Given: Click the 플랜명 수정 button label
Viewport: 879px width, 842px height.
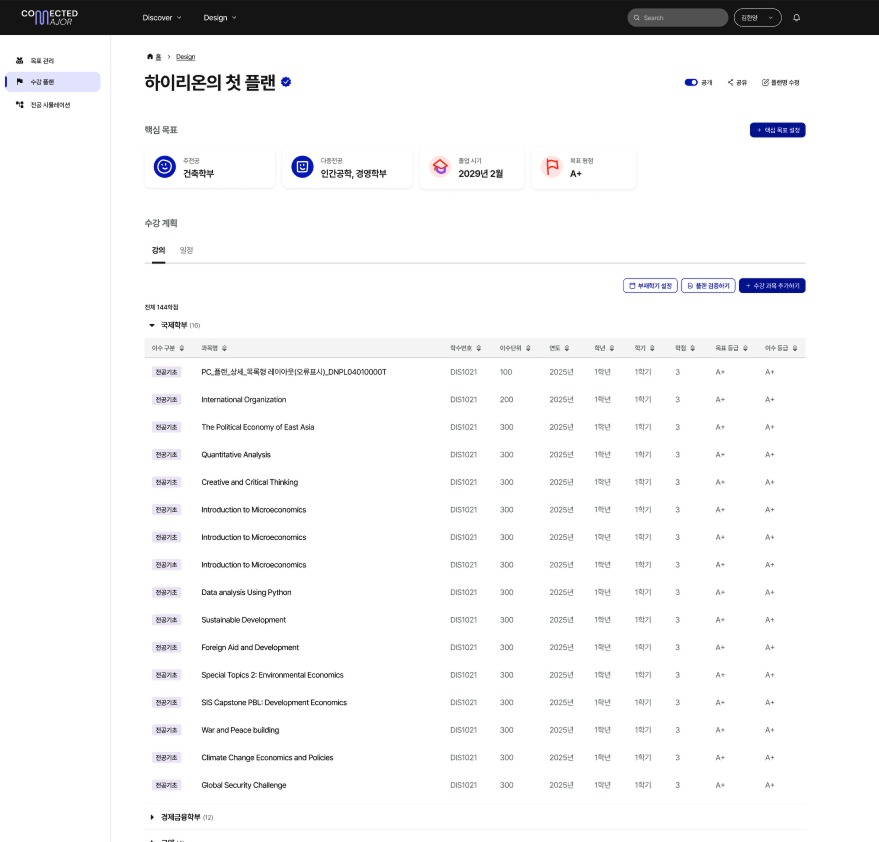Looking at the screenshot, I should [785, 82].
